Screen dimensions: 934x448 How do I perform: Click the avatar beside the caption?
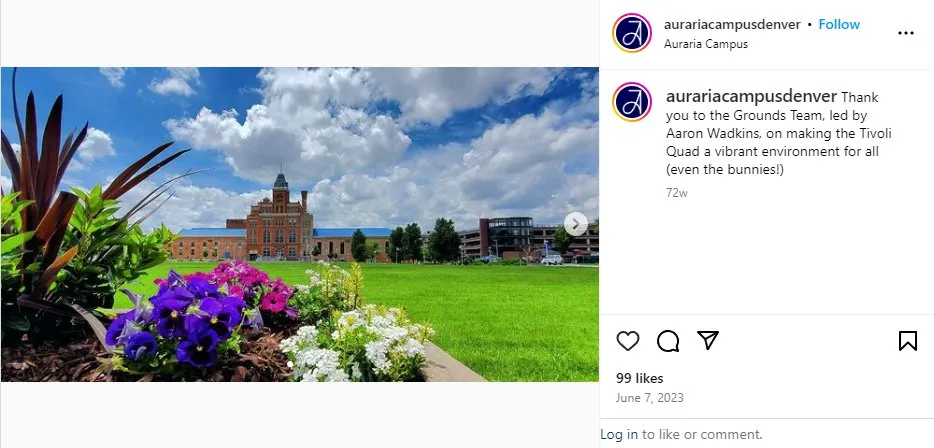click(631, 102)
